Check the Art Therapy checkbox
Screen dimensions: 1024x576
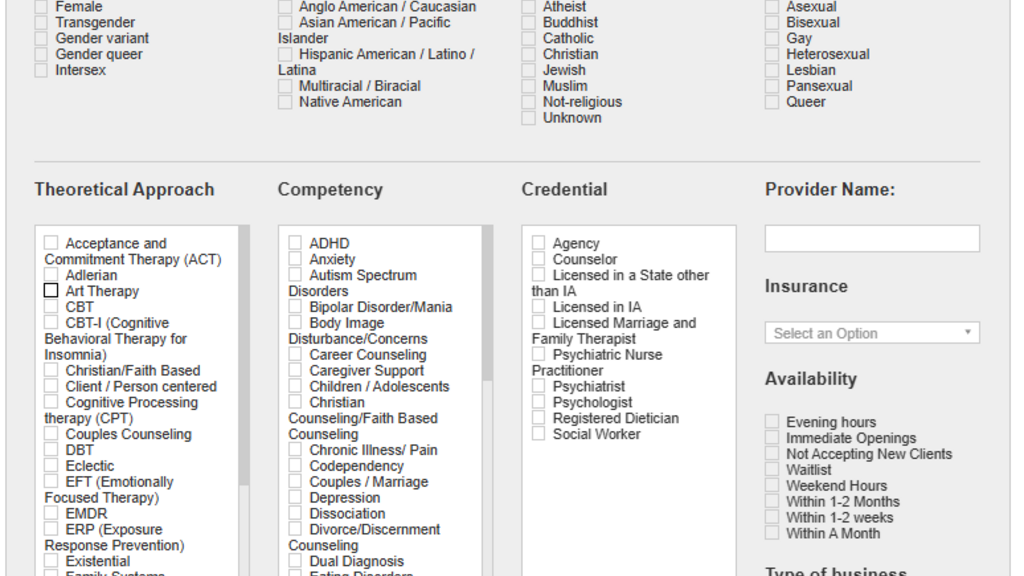point(51,290)
